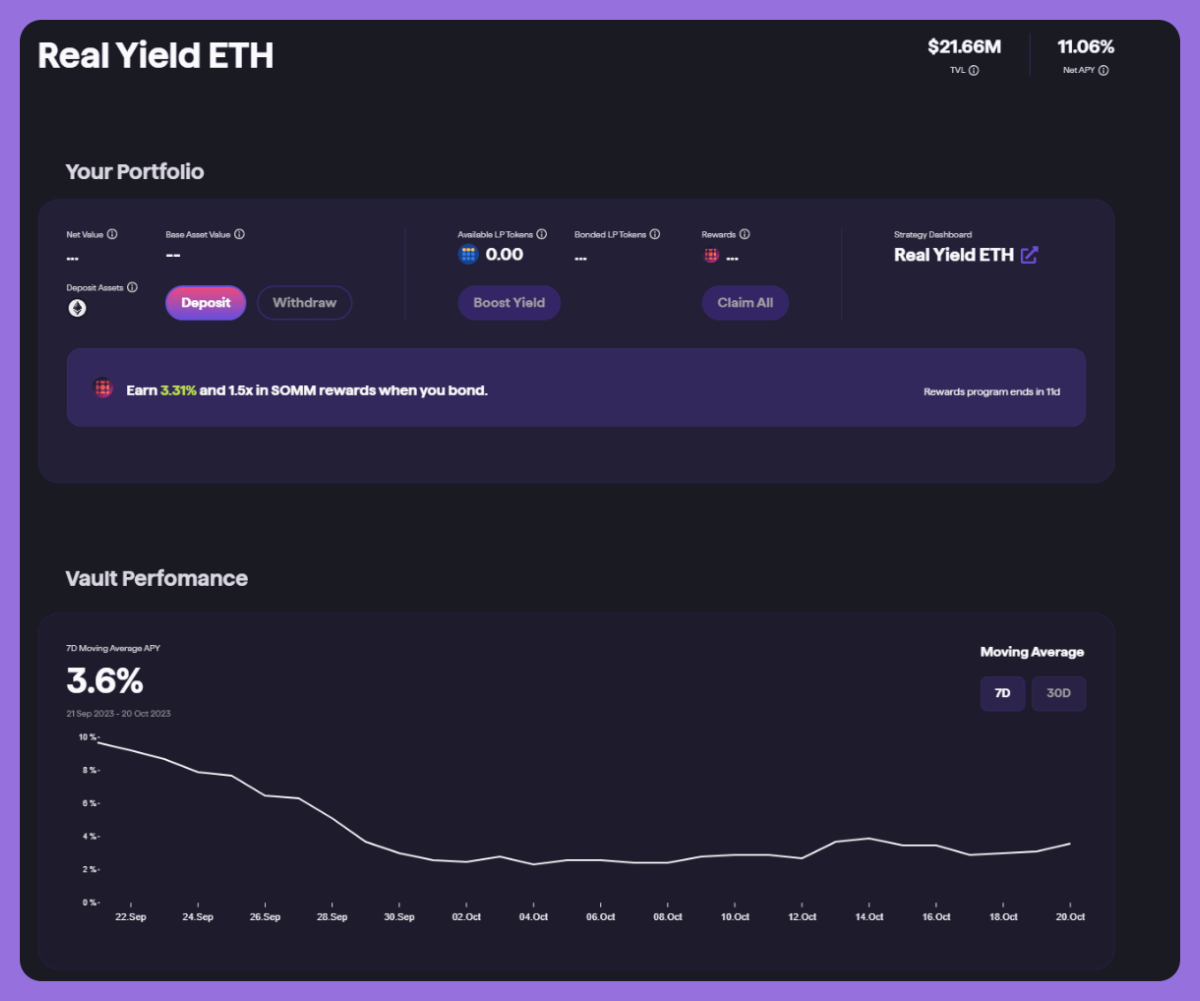Click the Claim All rewards button
This screenshot has width=1200, height=1001.
(x=745, y=303)
